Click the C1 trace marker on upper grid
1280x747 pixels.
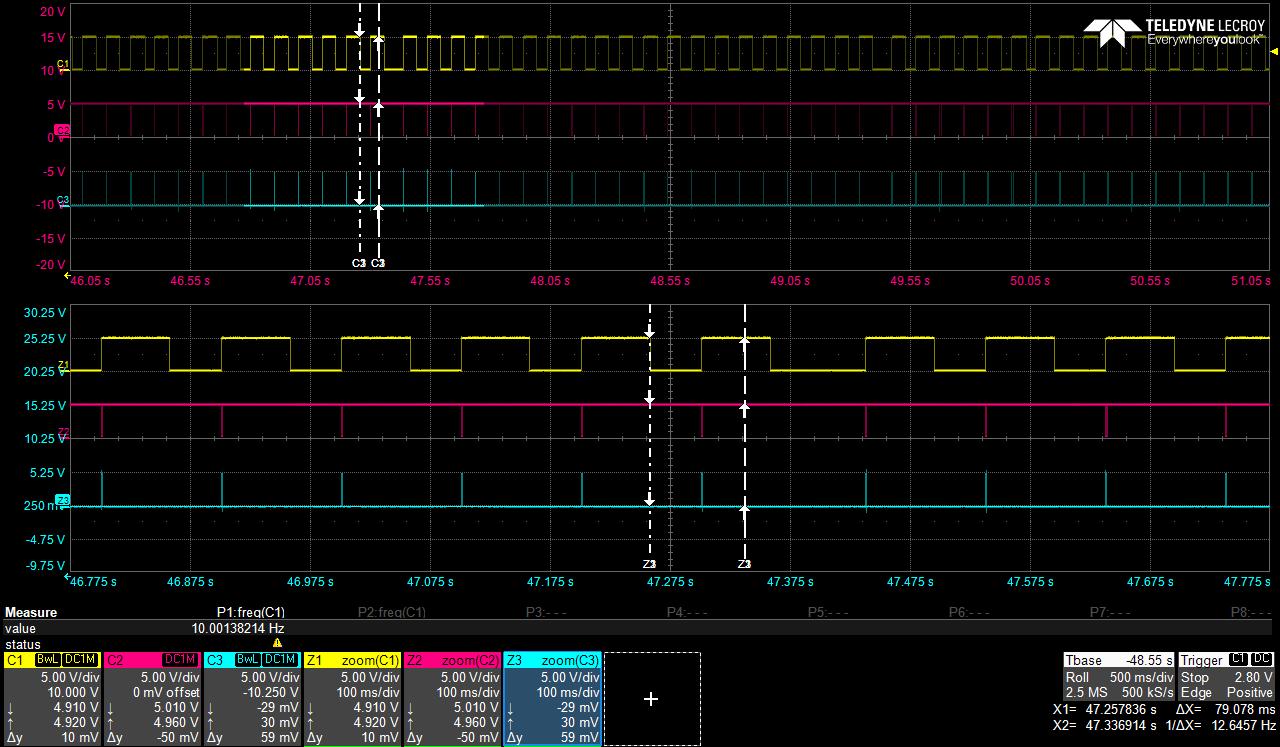pyautogui.click(x=63, y=65)
